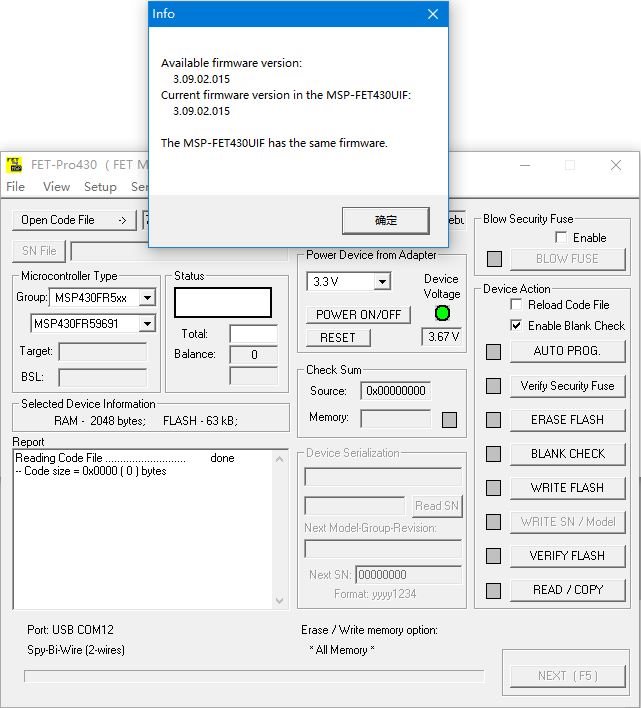This screenshot has height=708, width=641.
Task: Click status square beside BLANK CHECK
Action: [493, 454]
